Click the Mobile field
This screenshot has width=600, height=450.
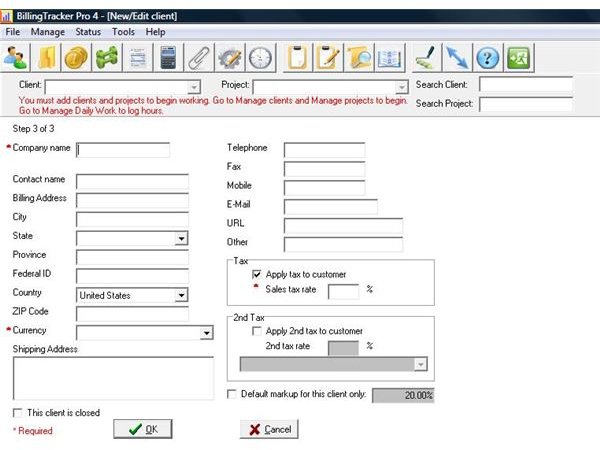pyautogui.click(x=324, y=188)
